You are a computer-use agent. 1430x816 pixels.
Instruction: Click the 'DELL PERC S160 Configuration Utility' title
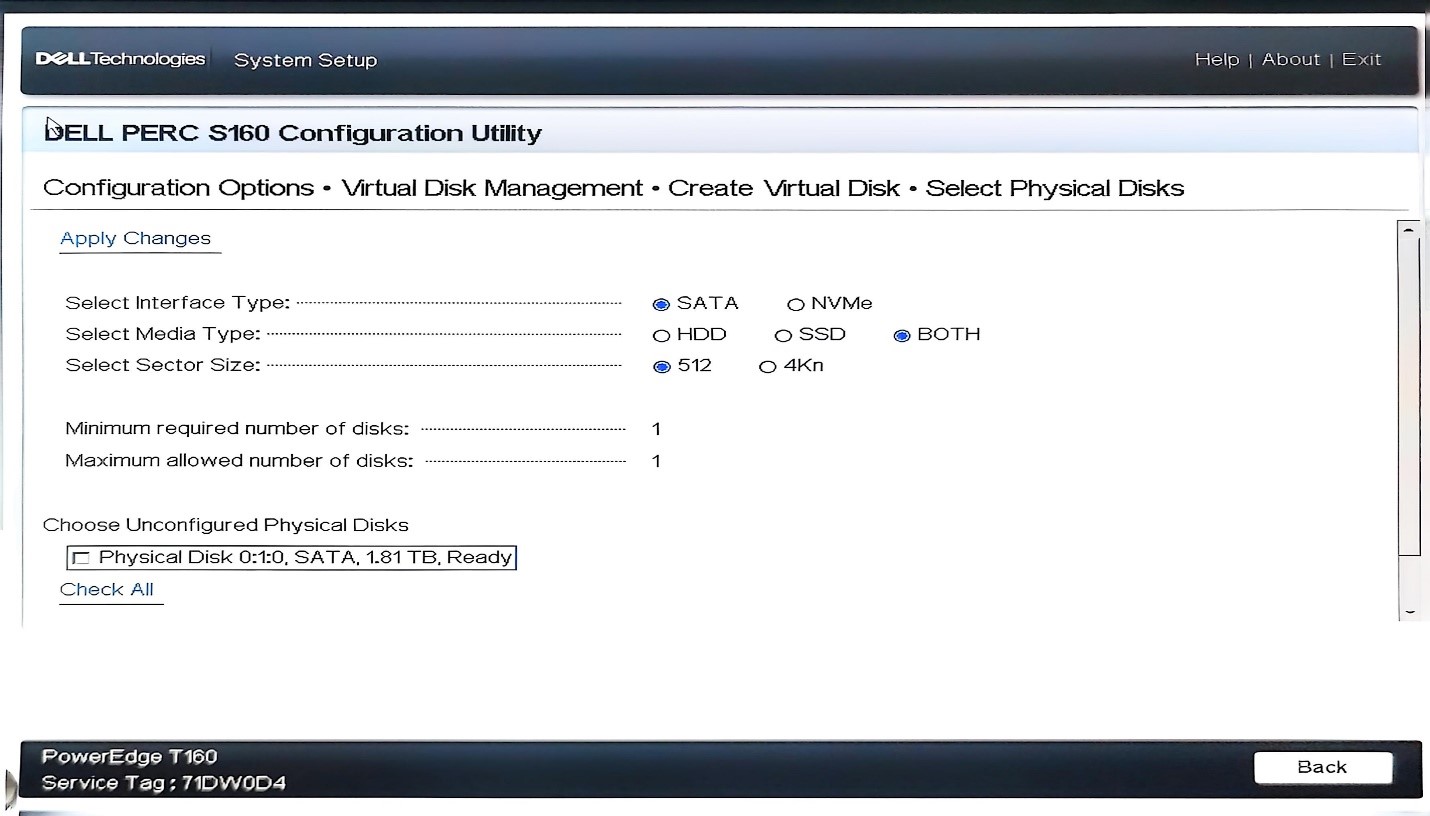tap(293, 133)
